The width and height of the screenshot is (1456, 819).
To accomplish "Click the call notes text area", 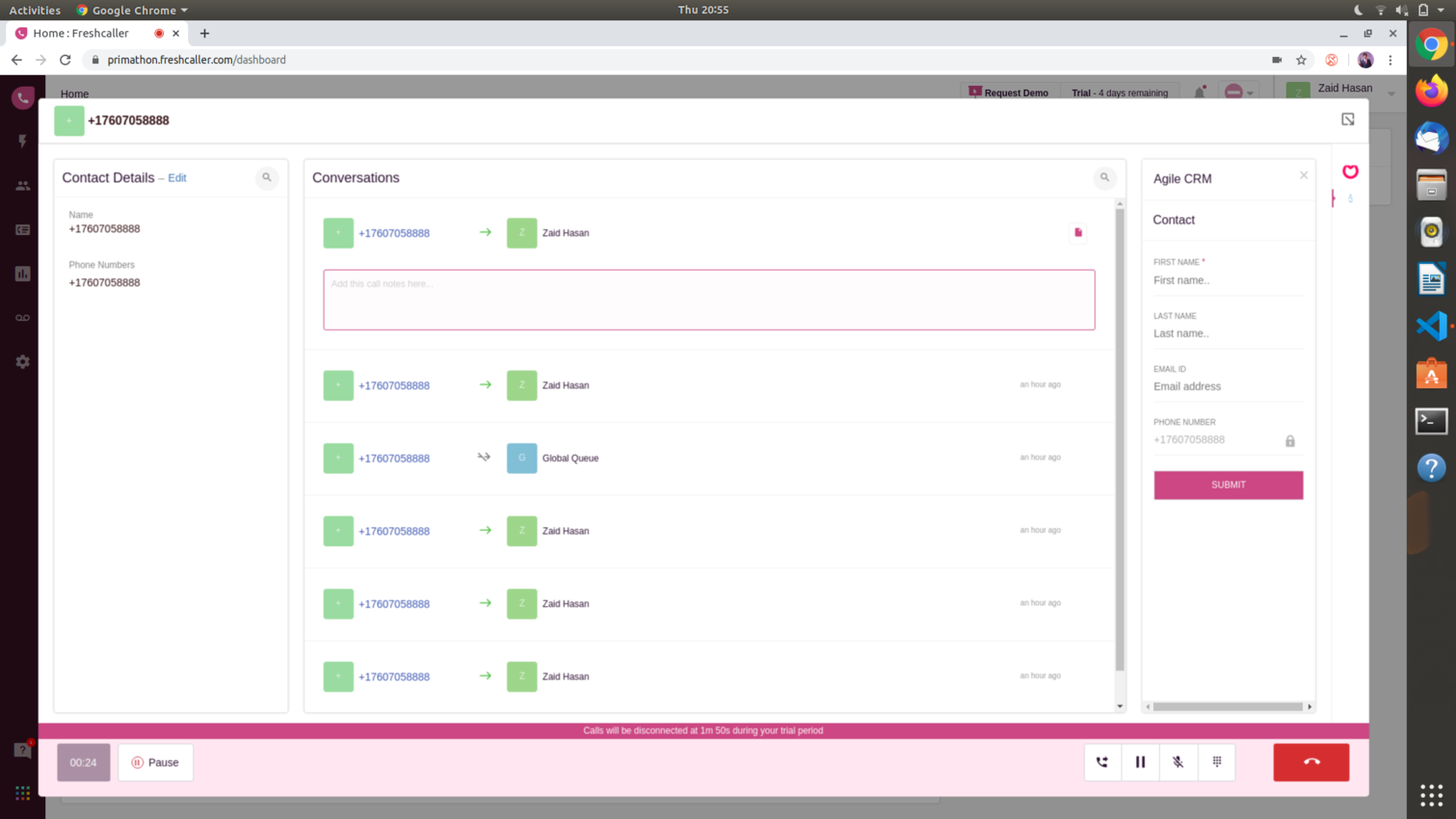I will coord(708,300).
